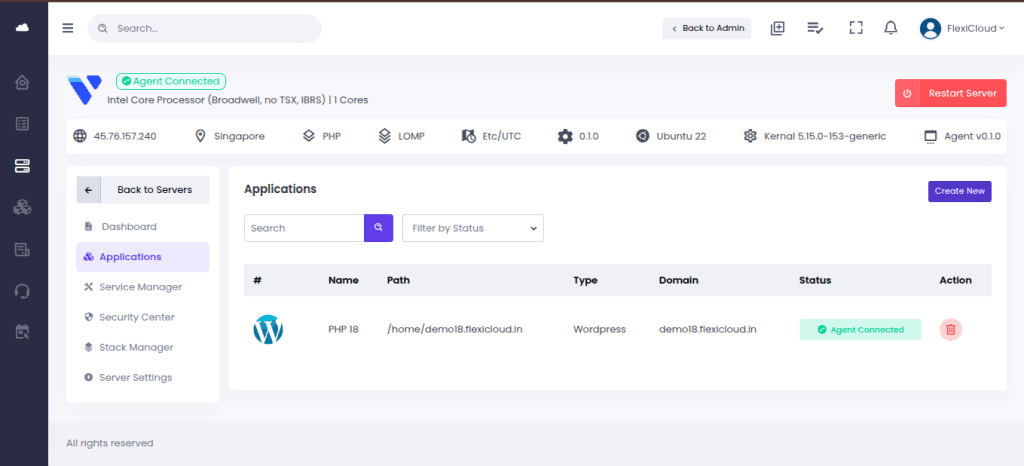The width and height of the screenshot is (1024, 466).
Task: Click the add-new icon in top bar
Action: pyautogui.click(x=777, y=28)
